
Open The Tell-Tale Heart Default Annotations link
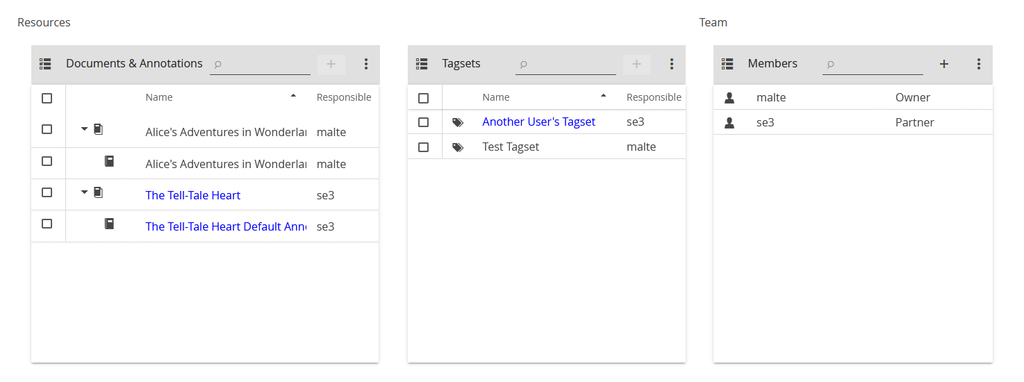[x=225, y=227]
